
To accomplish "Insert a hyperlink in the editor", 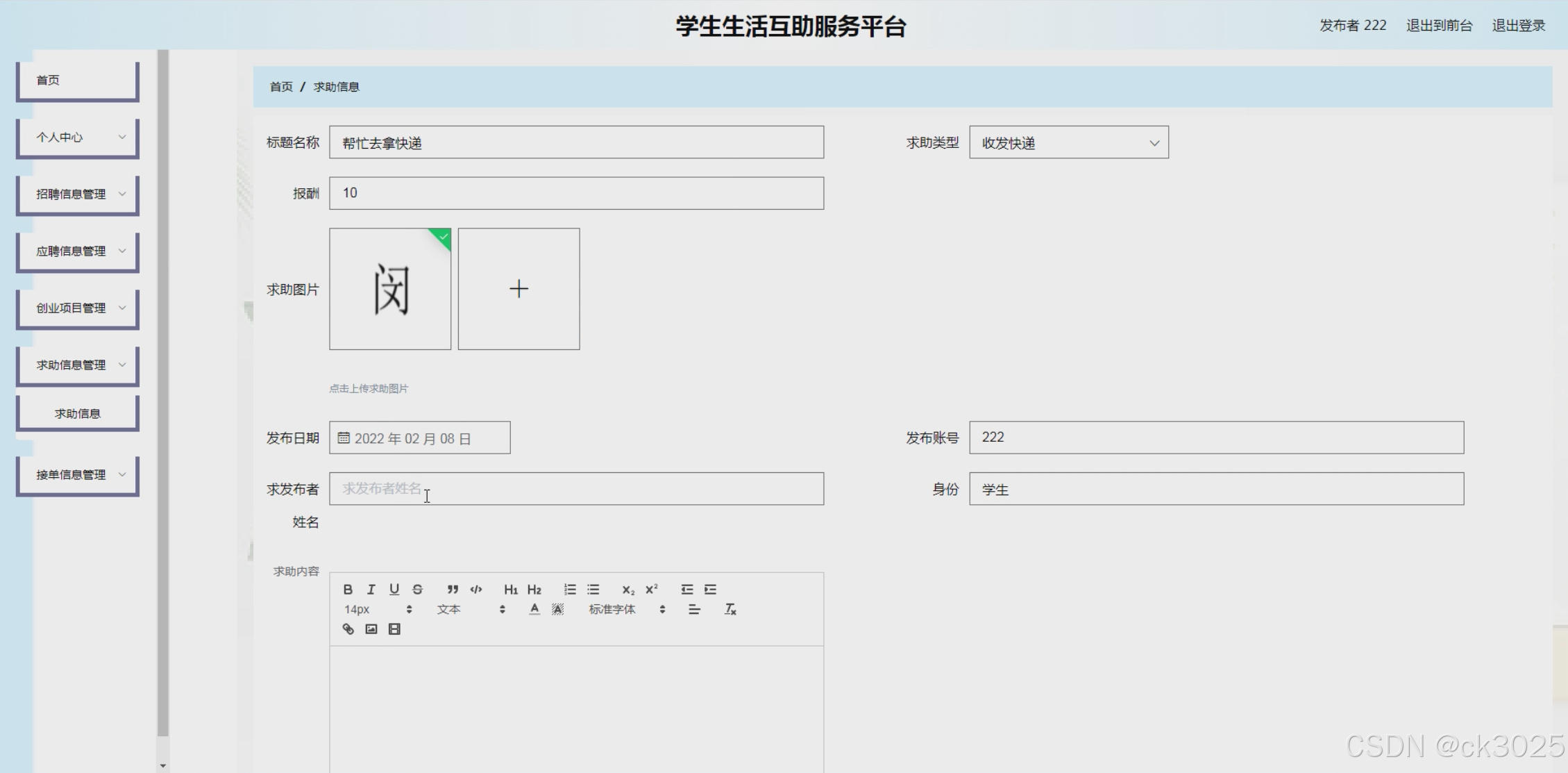I will tap(348, 629).
